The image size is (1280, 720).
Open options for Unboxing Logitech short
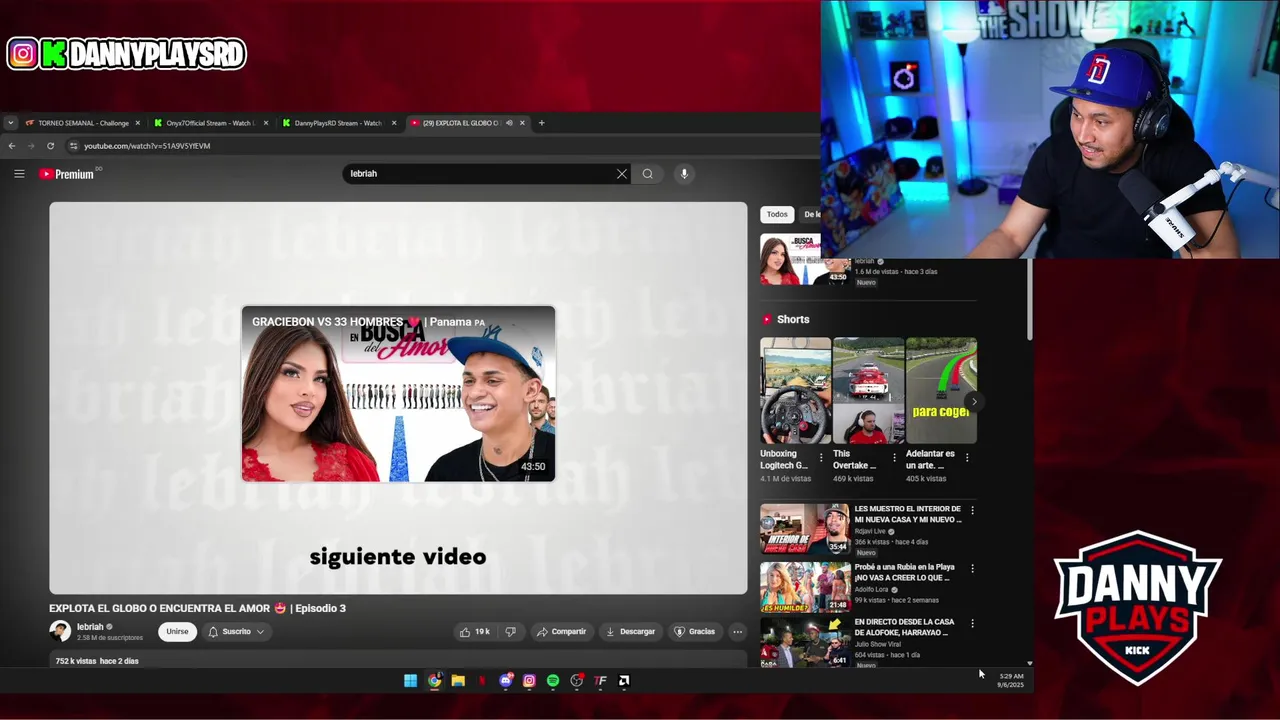coord(821,458)
